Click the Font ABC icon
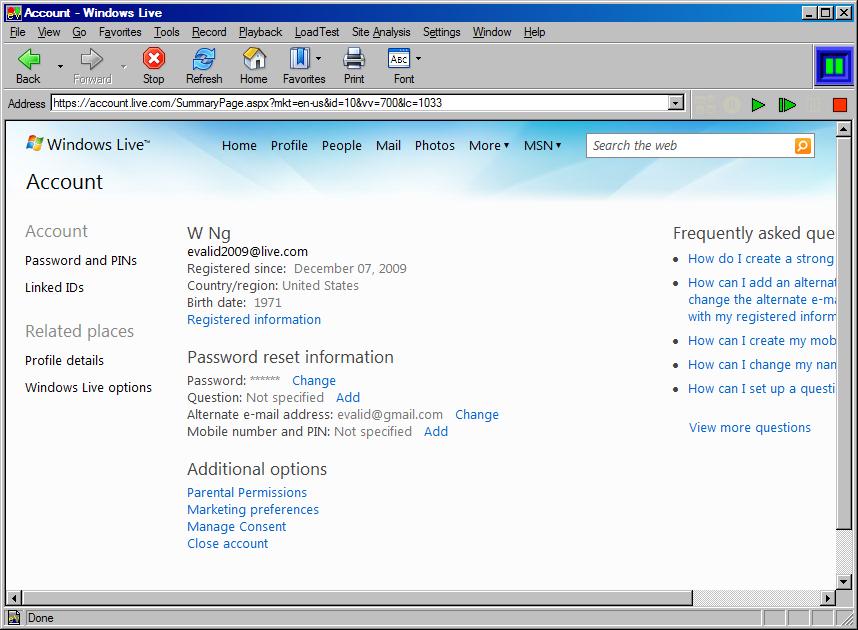Screen dimensions: 858x630 click(399, 58)
